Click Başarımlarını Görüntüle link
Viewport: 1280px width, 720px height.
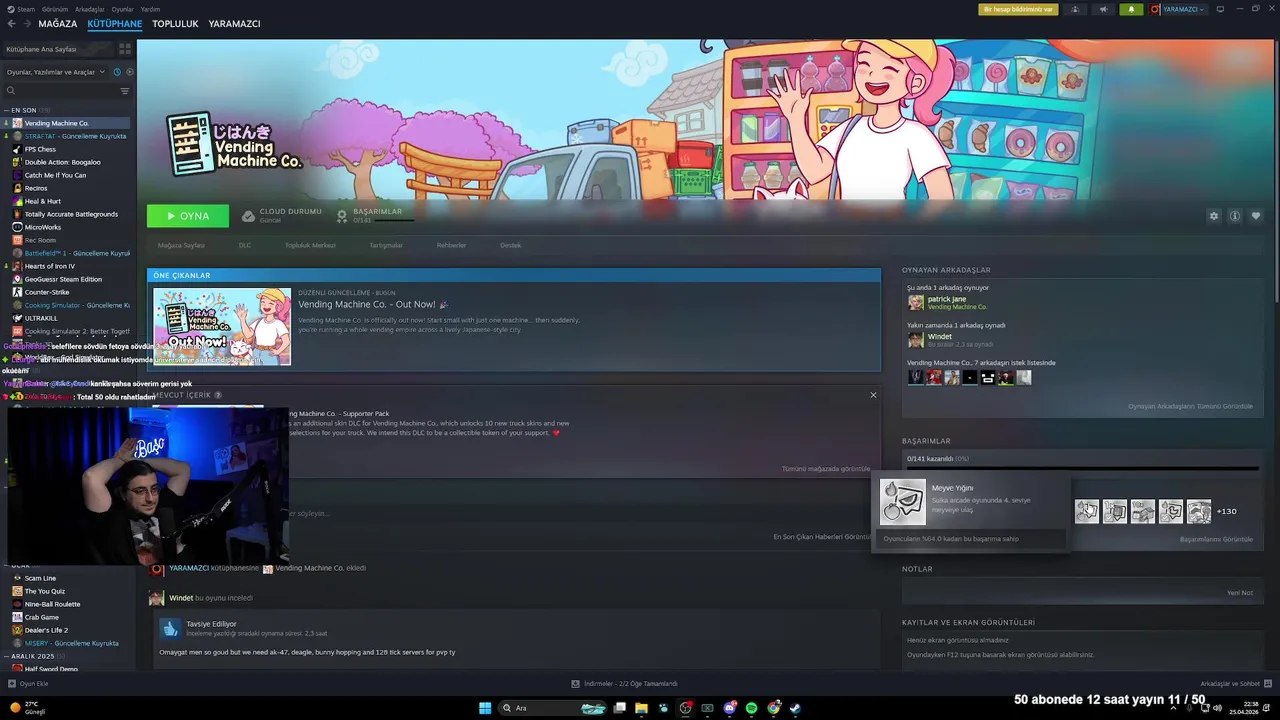1216,539
